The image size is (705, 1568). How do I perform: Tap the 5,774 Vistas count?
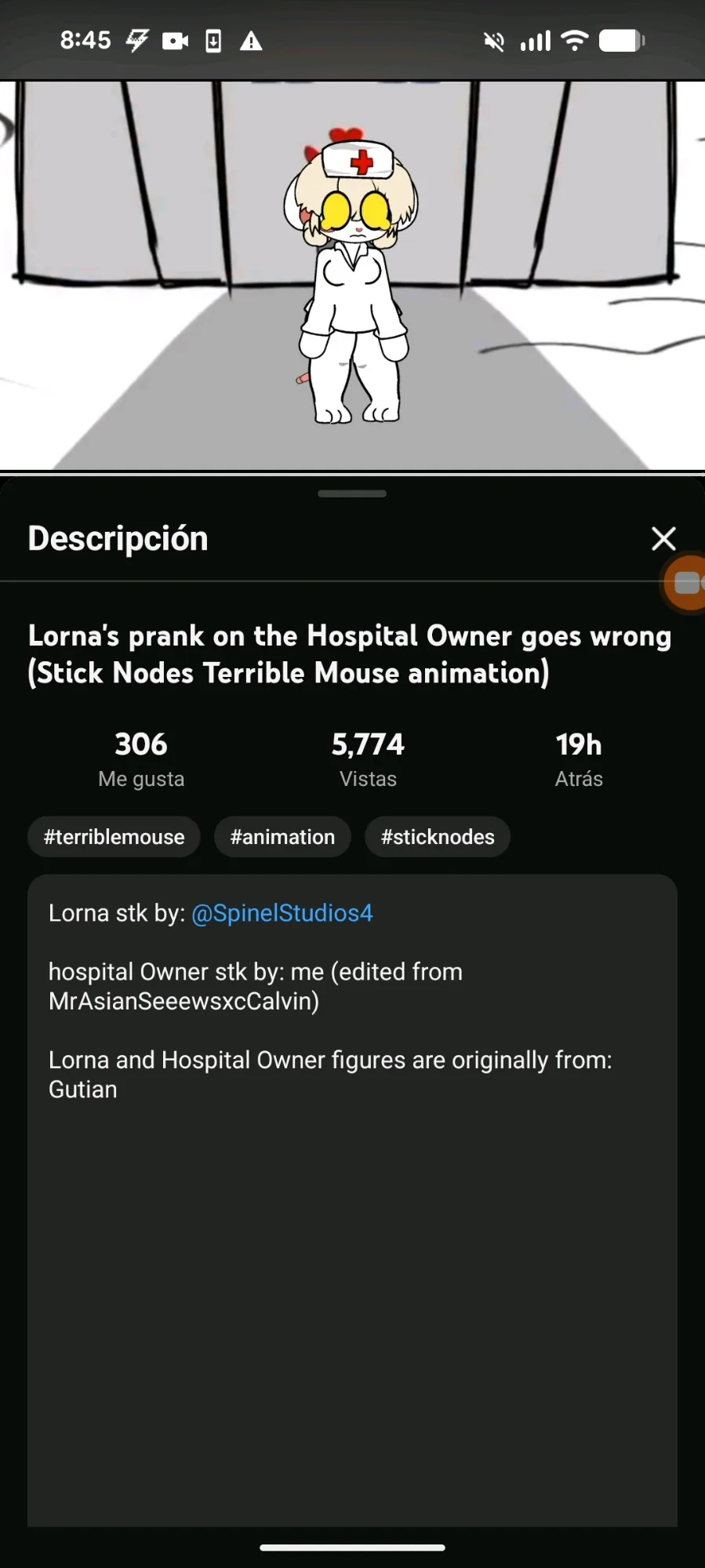coord(368,758)
